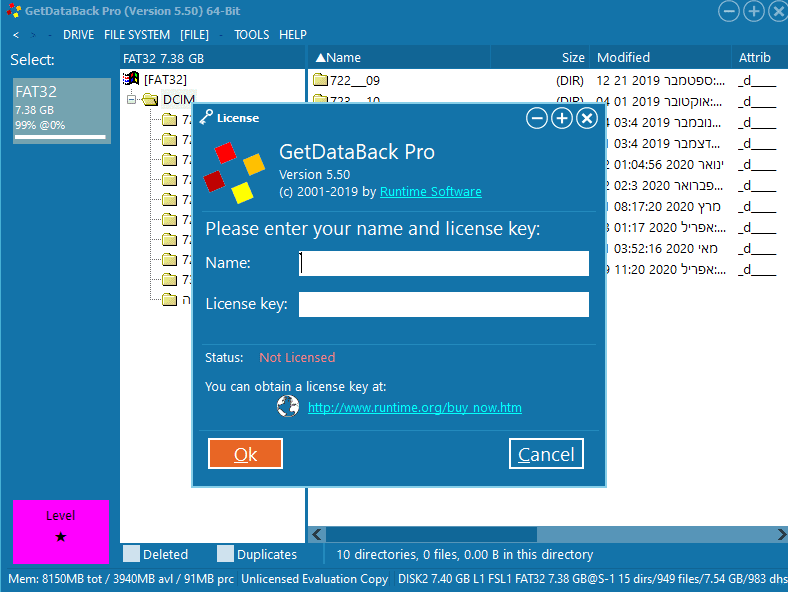Open the Runtime Software link
Image resolution: width=788 pixels, height=592 pixels.
[431, 191]
